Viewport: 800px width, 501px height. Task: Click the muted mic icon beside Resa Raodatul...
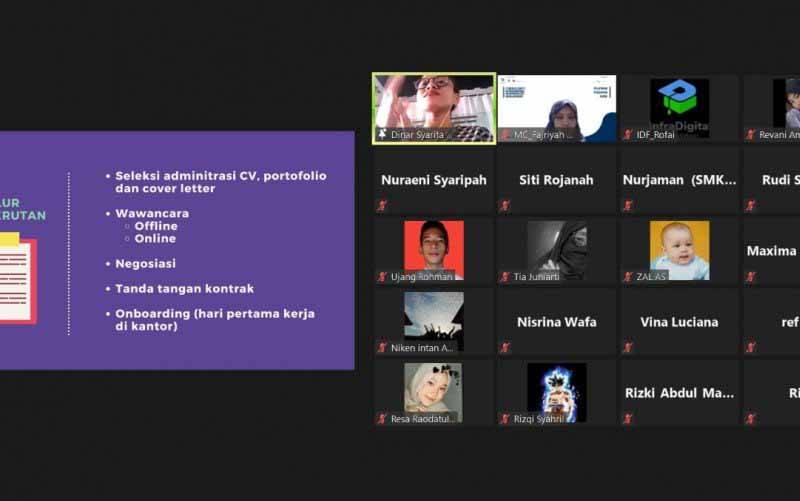[382, 419]
